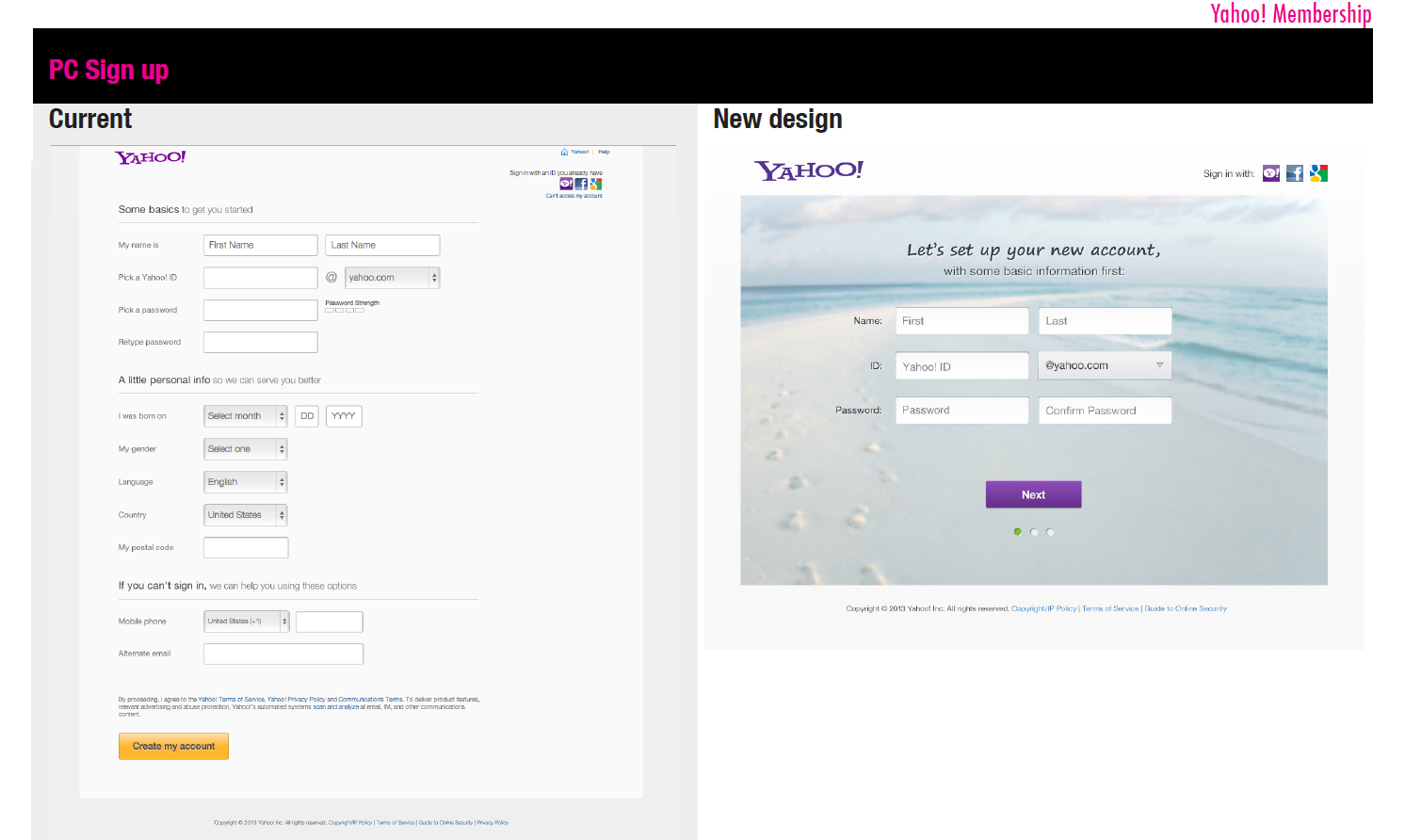Click the Can't access my account link
This screenshot has height=840, width=1405.
(573, 196)
